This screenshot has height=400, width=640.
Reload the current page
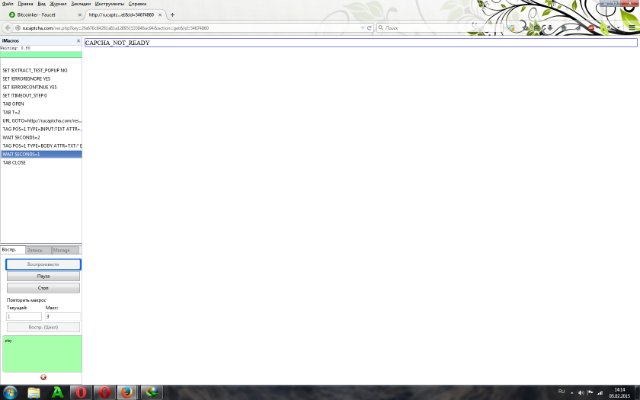click(x=369, y=28)
